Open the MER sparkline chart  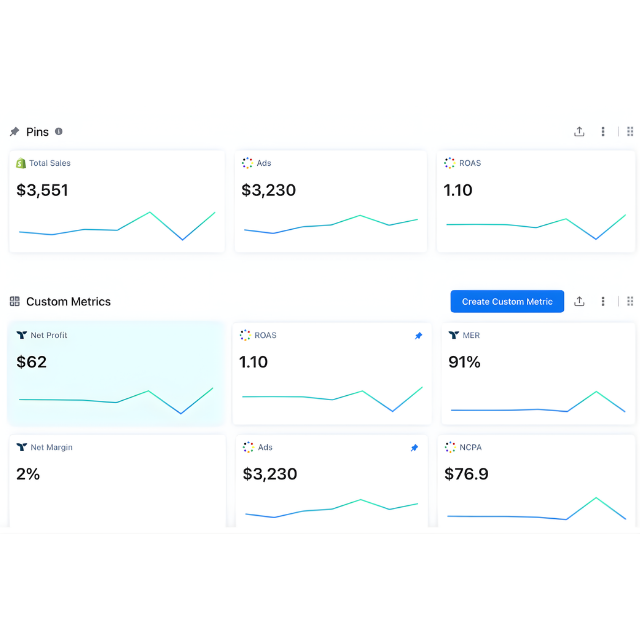coord(538,402)
